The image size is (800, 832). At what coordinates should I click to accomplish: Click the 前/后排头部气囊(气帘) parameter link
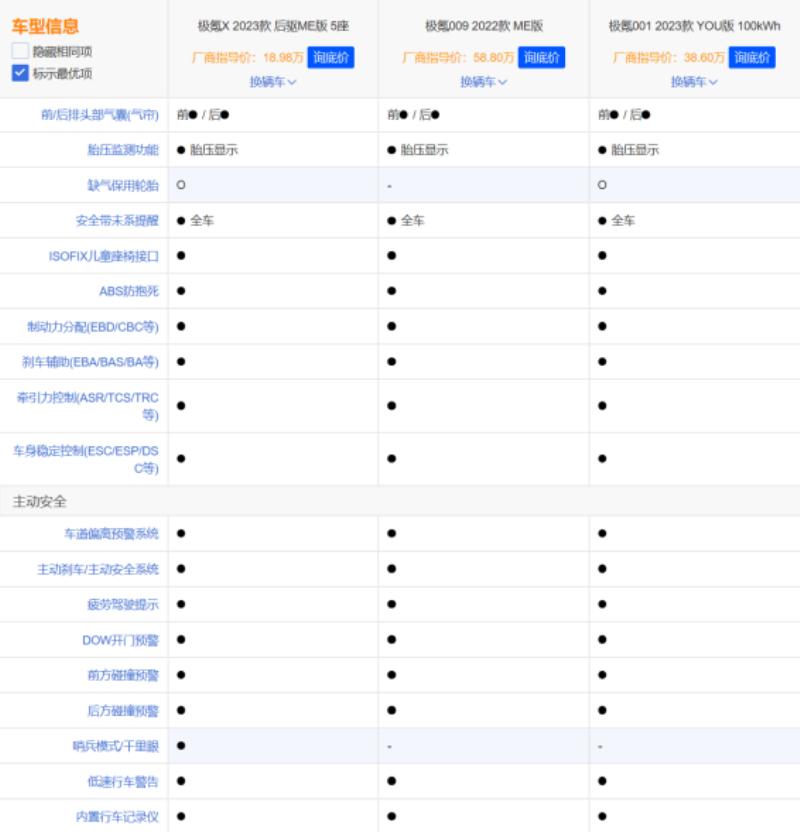pos(100,115)
